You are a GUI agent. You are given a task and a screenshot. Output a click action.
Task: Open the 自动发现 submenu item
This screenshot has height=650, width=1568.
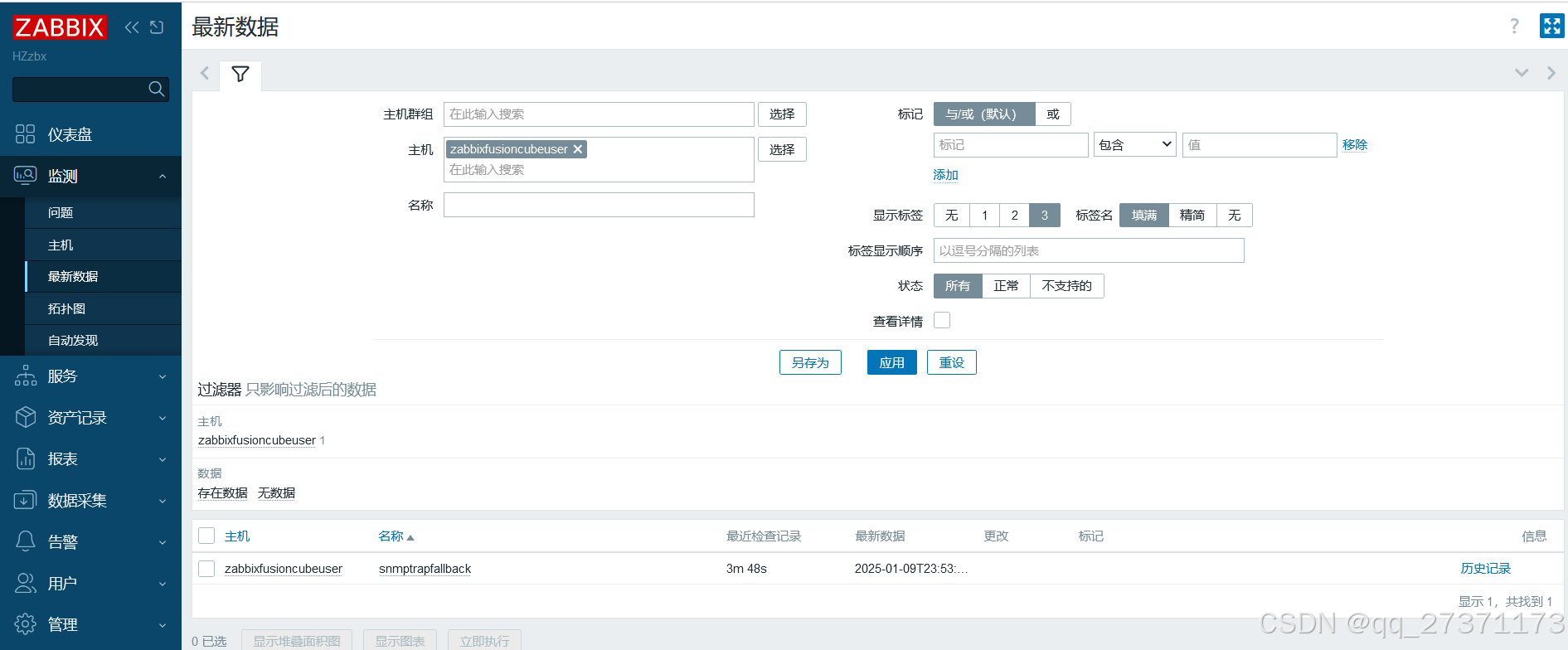click(x=103, y=340)
